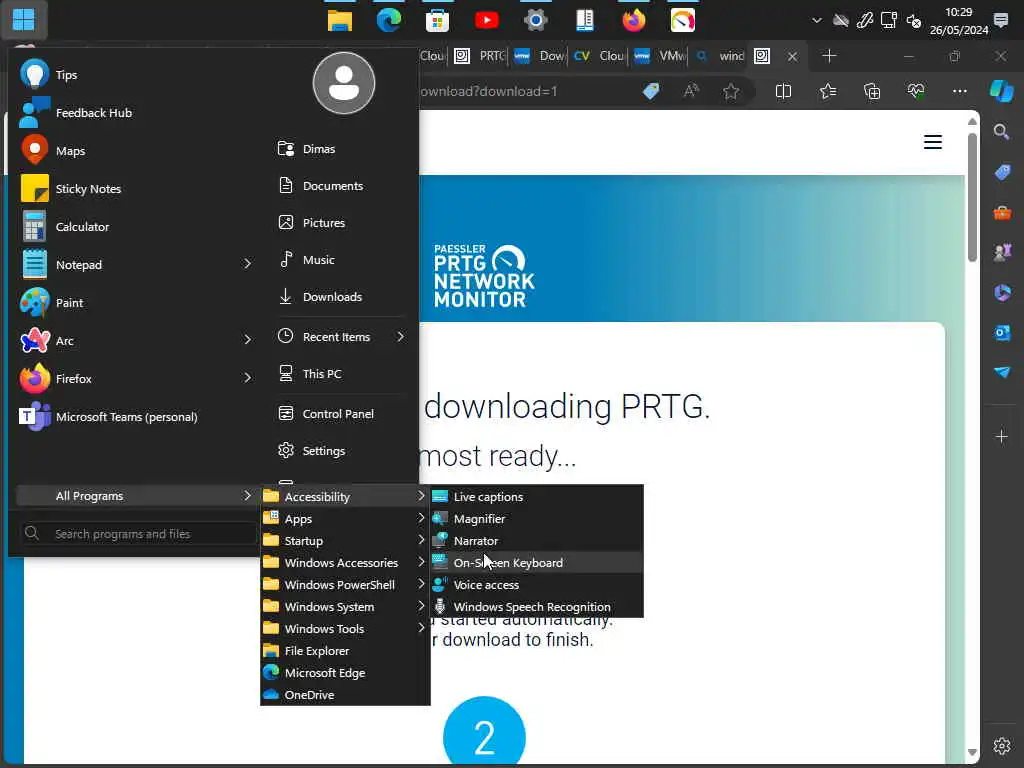Image resolution: width=1024 pixels, height=768 pixels.
Task: Expand Firefox submenu arrow
Action: [248, 377]
